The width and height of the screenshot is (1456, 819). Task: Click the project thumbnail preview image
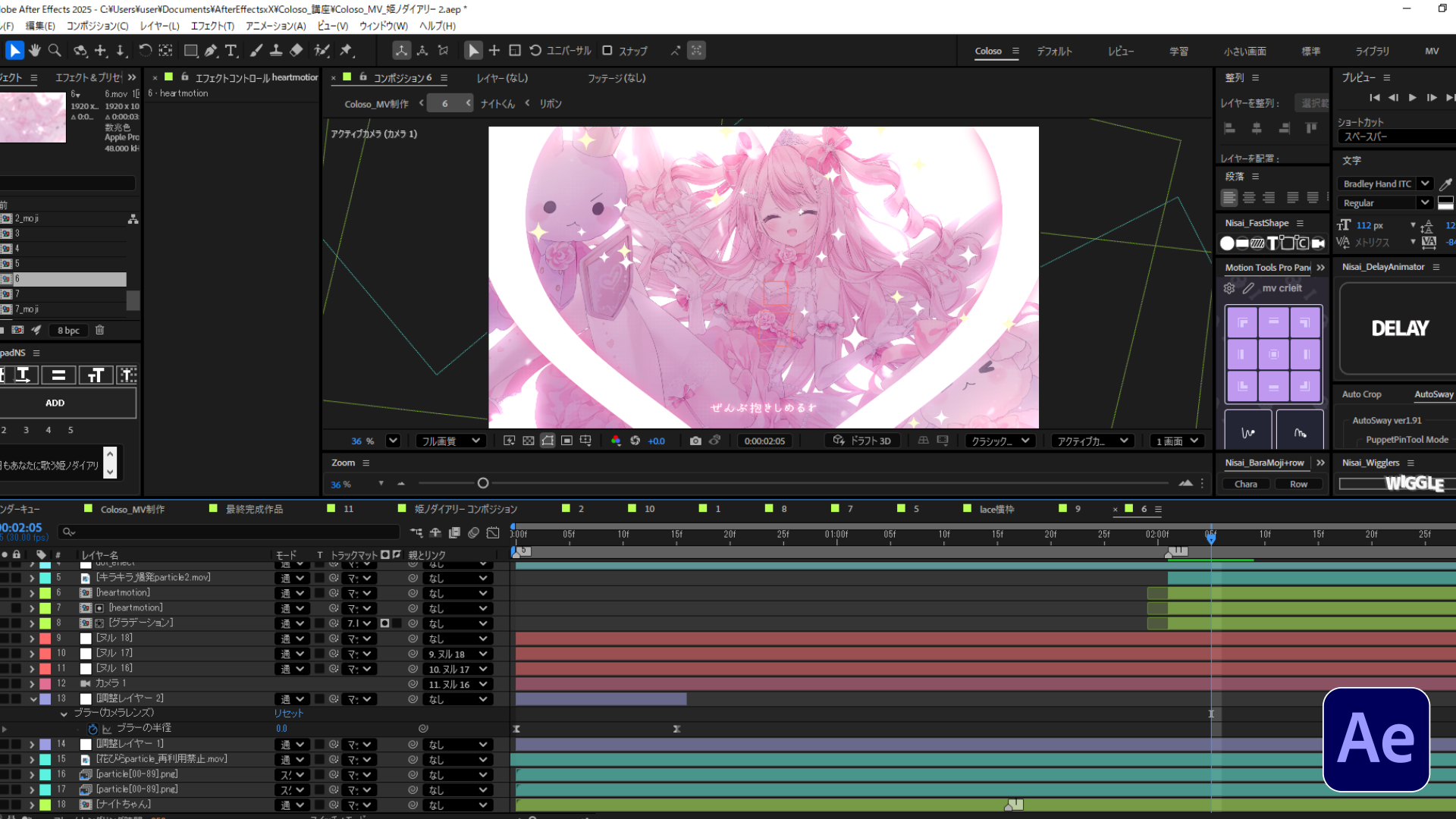(x=33, y=118)
